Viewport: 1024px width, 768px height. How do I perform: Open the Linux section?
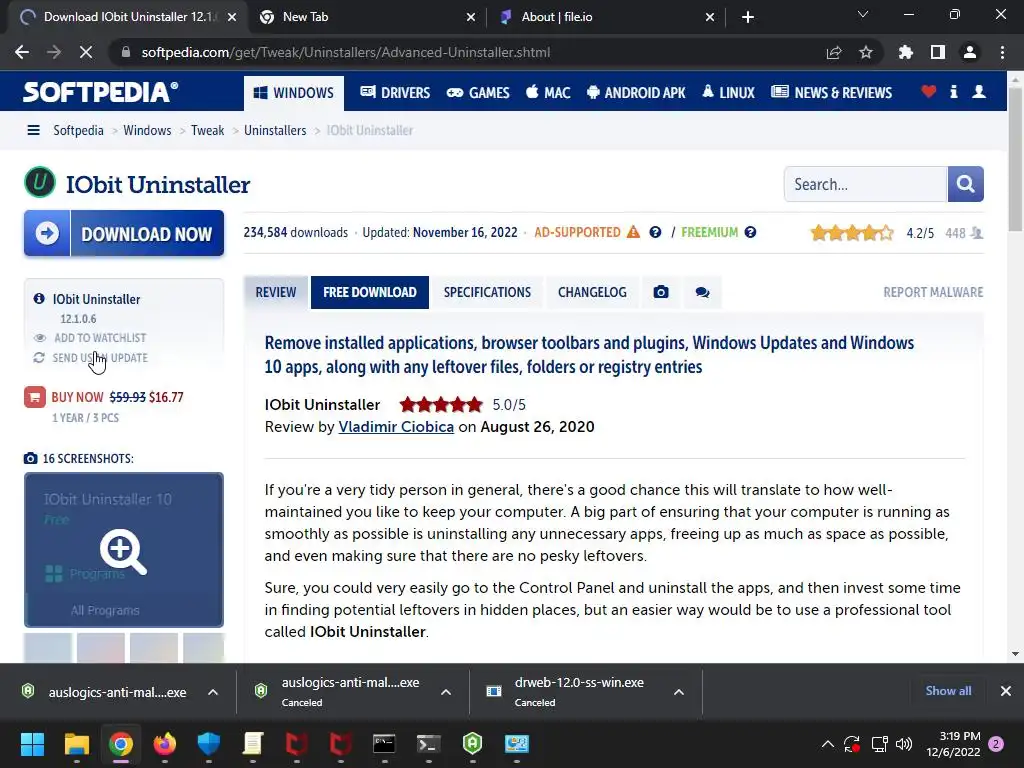click(x=728, y=92)
